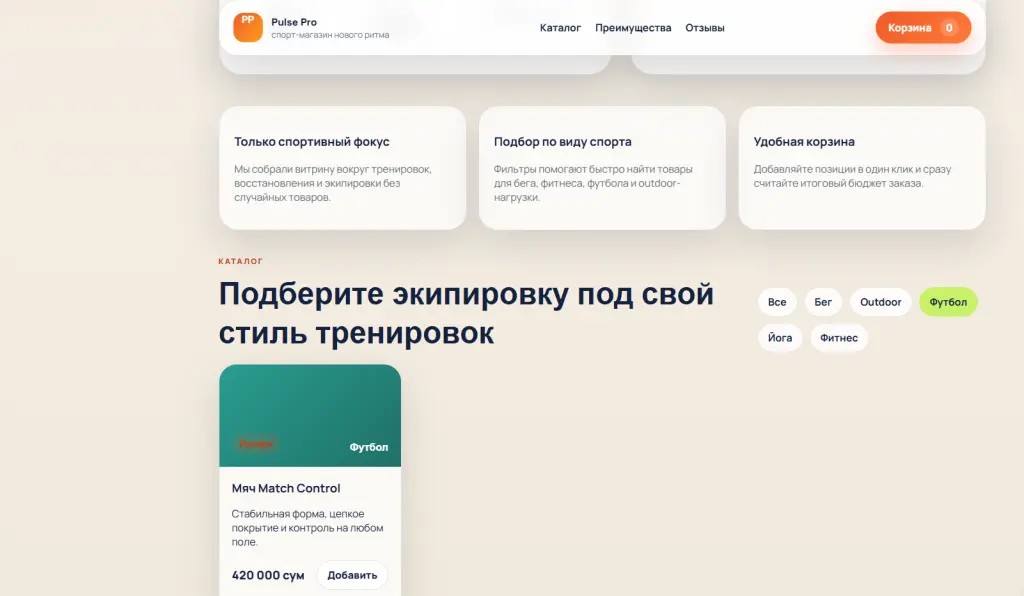Filter catalog by Фитнес
This screenshot has height=596, width=1024.
839,337
